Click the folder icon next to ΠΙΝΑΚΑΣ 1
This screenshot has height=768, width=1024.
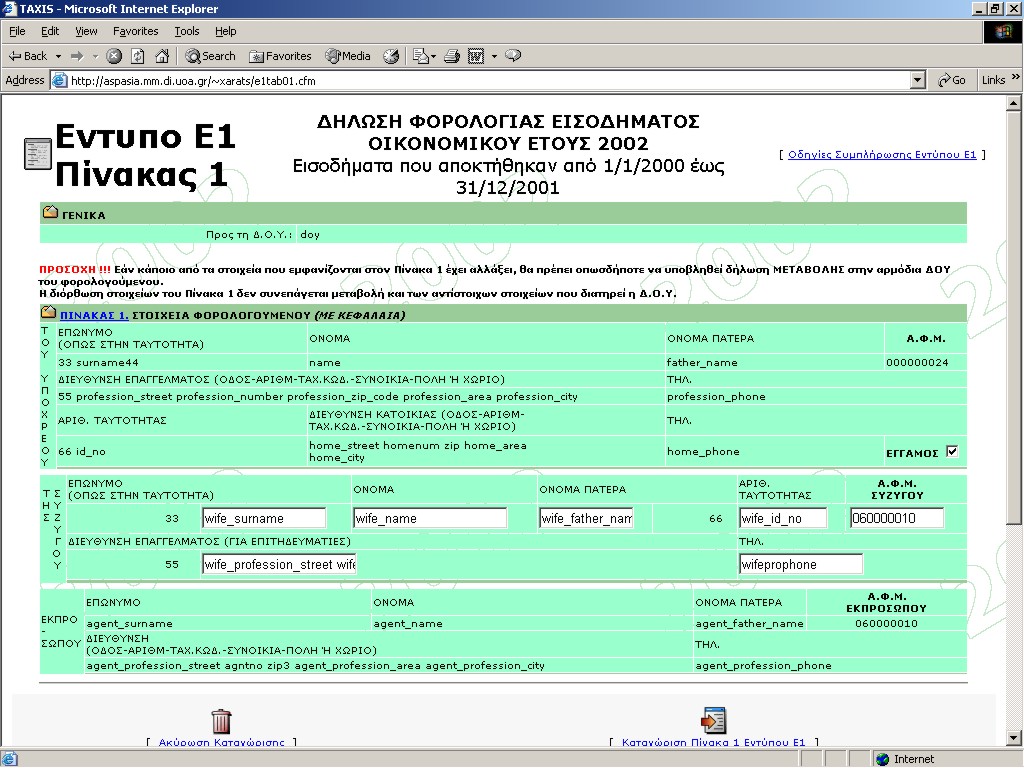point(49,312)
